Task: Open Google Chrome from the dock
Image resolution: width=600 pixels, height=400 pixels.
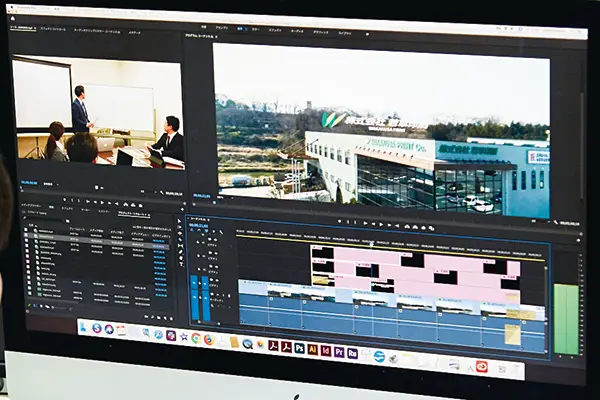Action: 196,338
